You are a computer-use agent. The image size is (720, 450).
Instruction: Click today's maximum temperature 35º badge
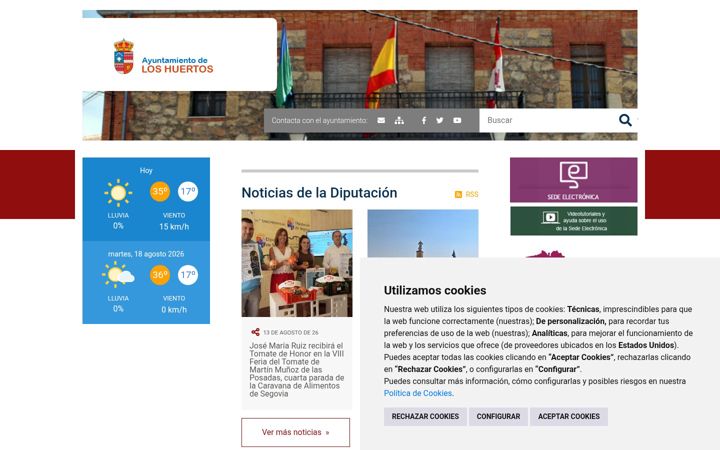(x=160, y=191)
